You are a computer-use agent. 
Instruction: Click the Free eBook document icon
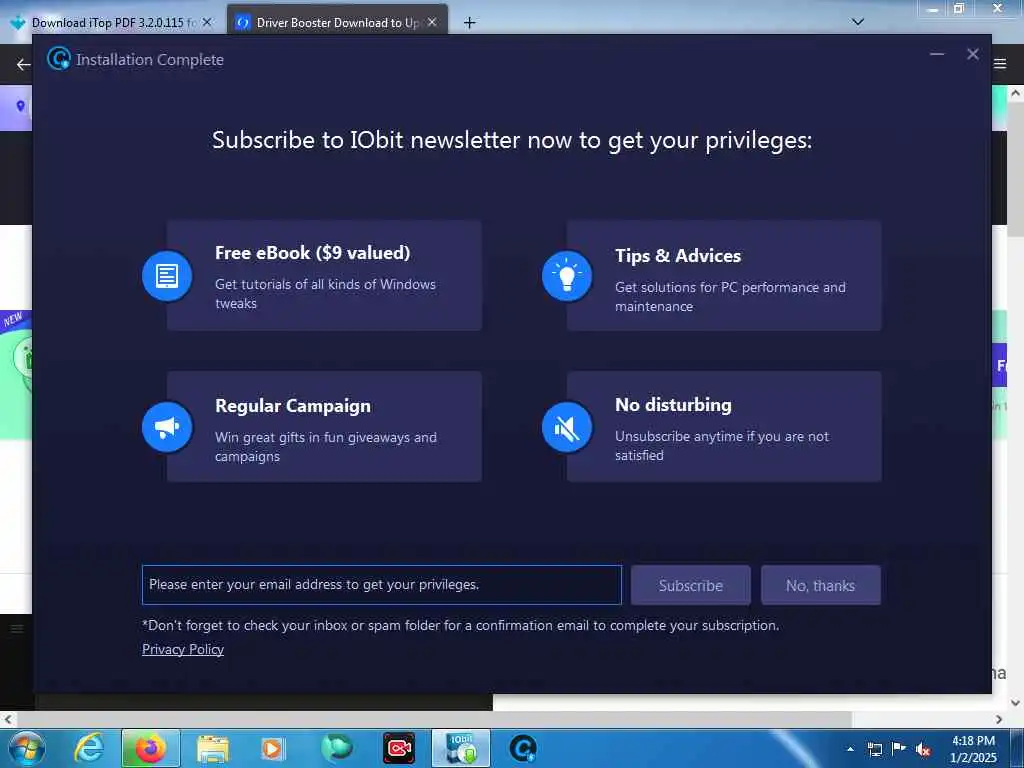click(167, 276)
